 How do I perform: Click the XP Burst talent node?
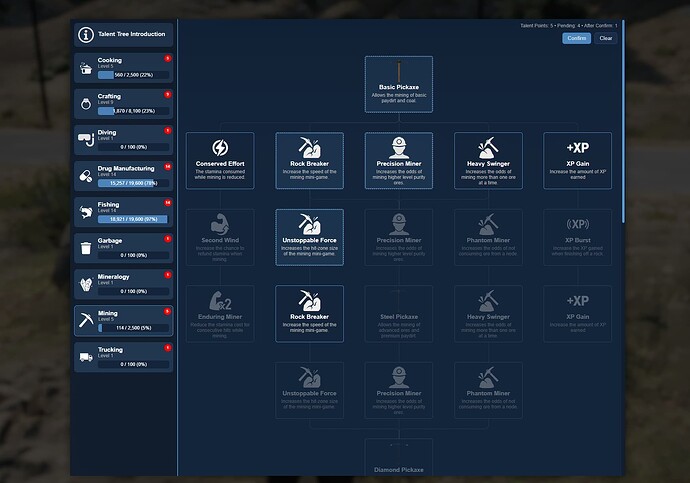coord(577,237)
